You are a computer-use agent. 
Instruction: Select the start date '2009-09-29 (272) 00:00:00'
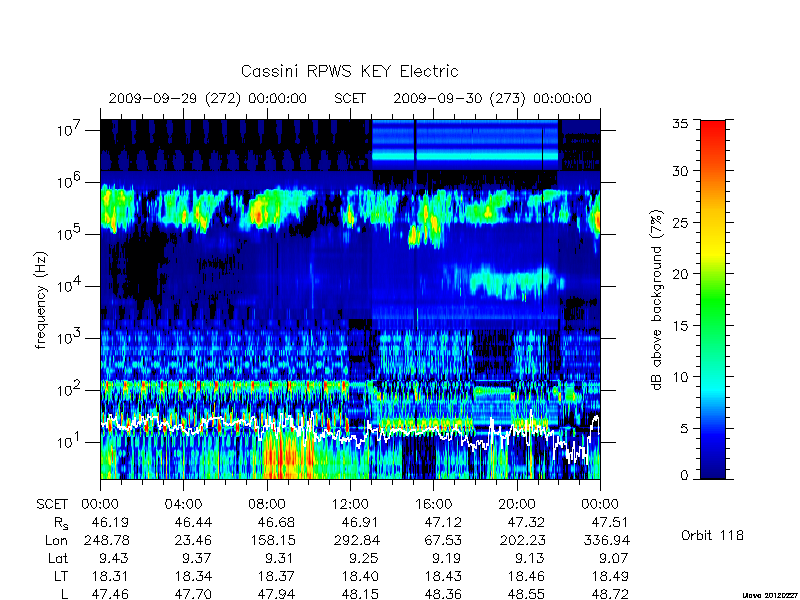[208, 98]
